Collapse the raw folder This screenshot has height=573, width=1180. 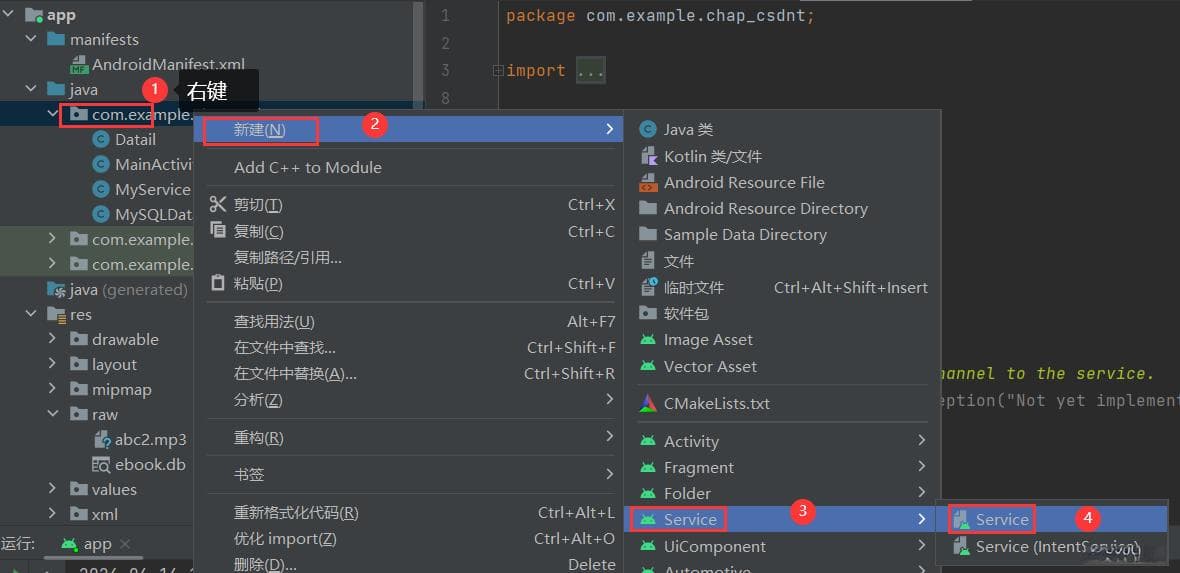point(52,414)
